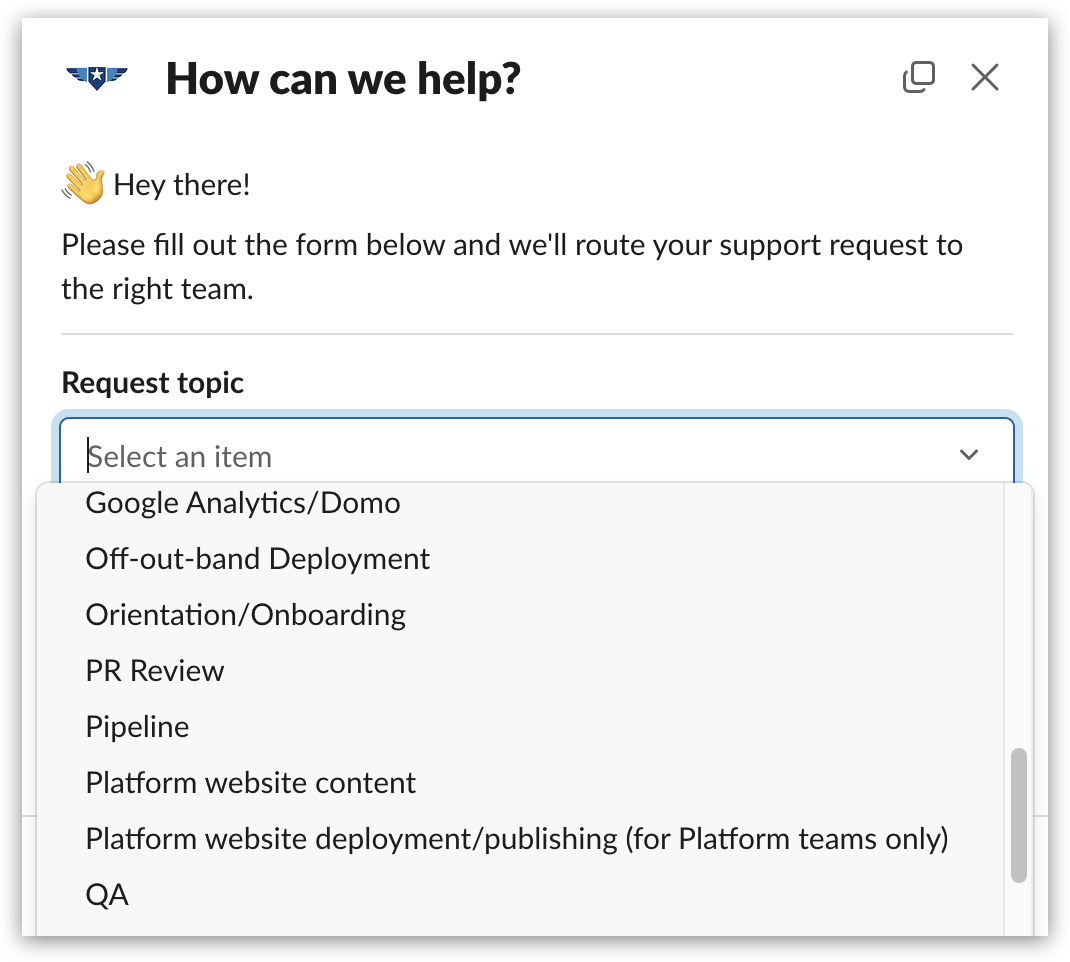1070x962 pixels.
Task: Choose Off-out-band Deployment from the list
Action: (x=258, y=559)
